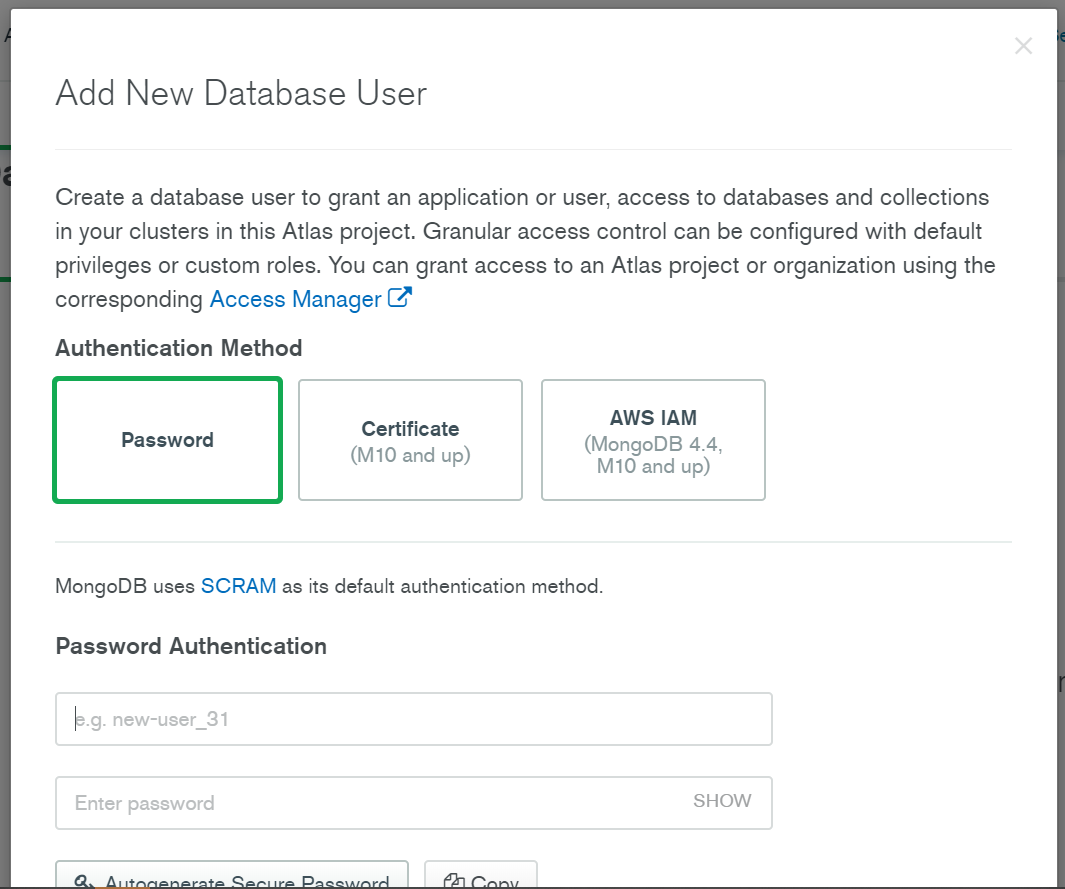Image resolution: width=1065 pixels, height=889 pixels.
Task: Copy the password using the Copy button
Action: tap(482, 882)
